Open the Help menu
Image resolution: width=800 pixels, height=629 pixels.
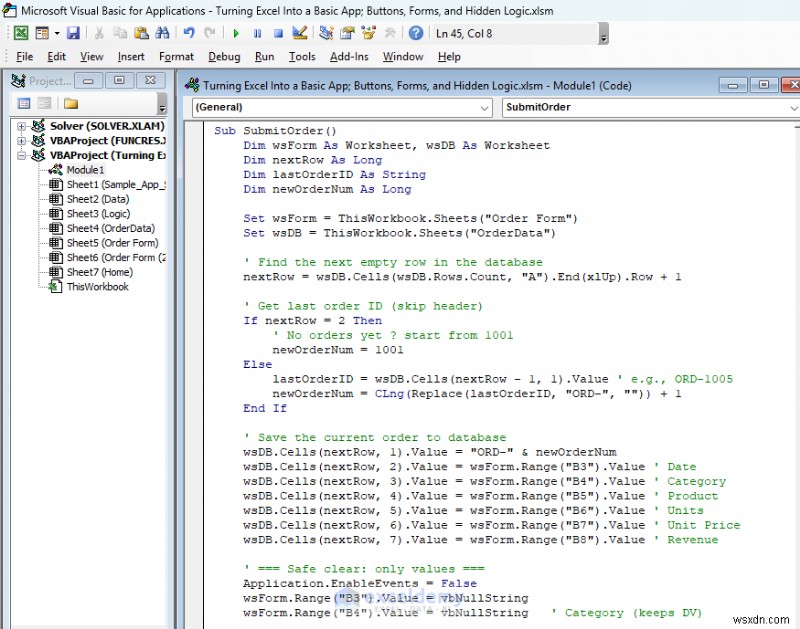coord(449,57)
